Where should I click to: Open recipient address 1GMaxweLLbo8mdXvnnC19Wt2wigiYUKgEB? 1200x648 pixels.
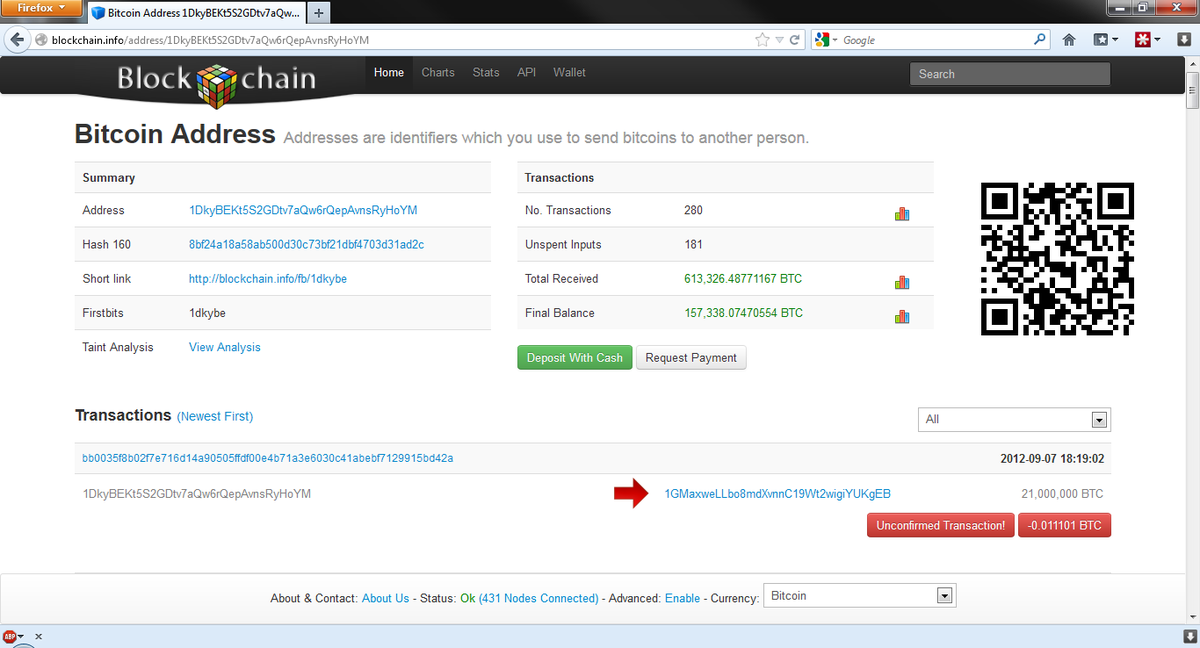pyautogui.click(x=778, y=494)
